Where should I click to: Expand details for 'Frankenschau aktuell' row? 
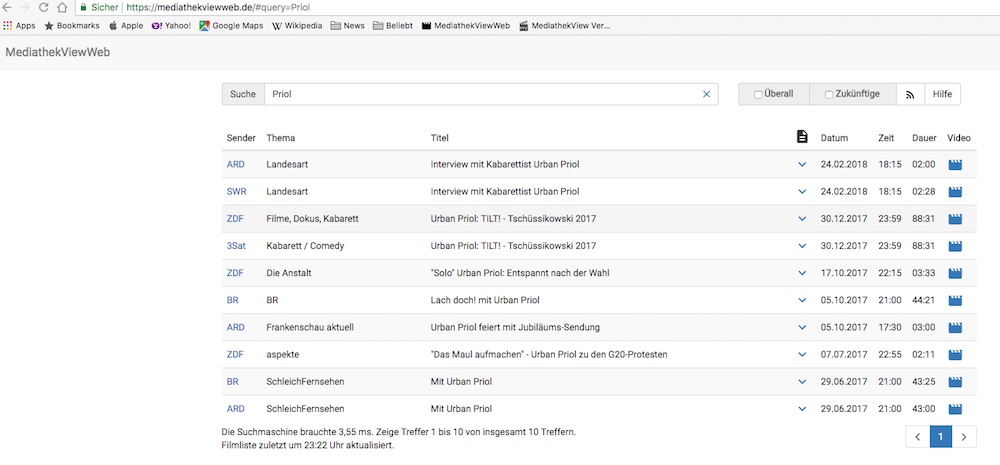(801, 327)
